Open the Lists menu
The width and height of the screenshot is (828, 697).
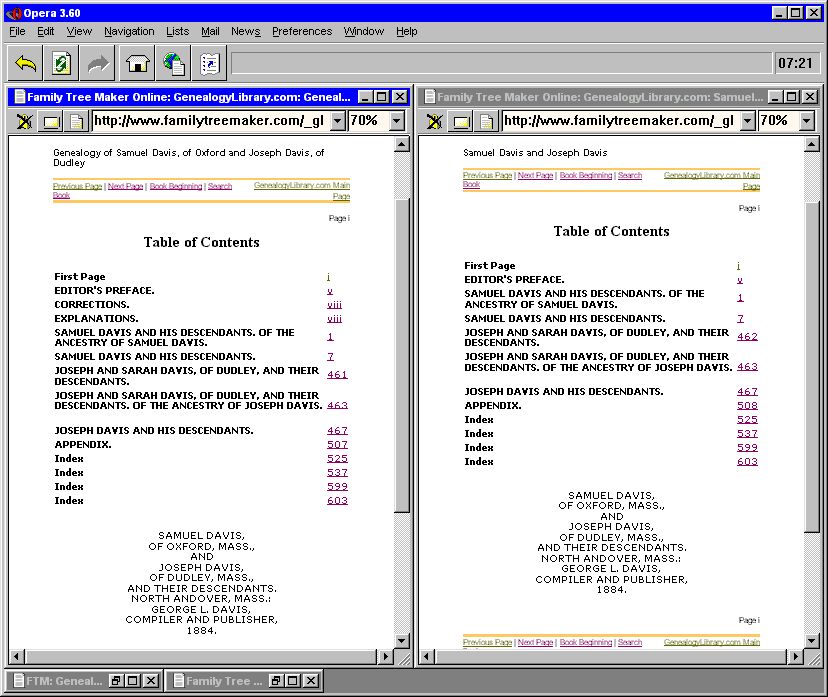(177, 31)
